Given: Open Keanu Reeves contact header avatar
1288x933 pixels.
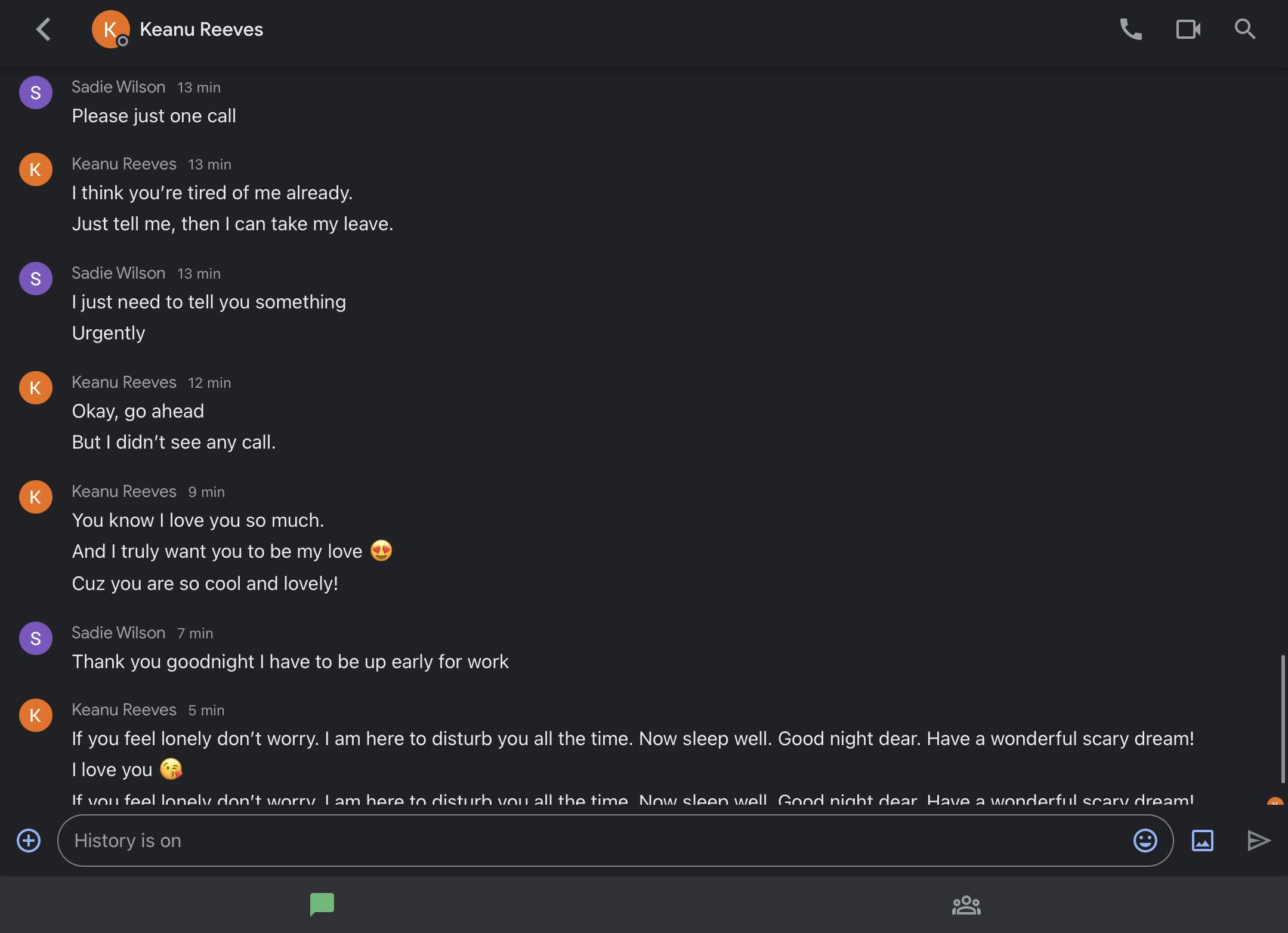Looking at the screenshot, I should coord(110,29).
